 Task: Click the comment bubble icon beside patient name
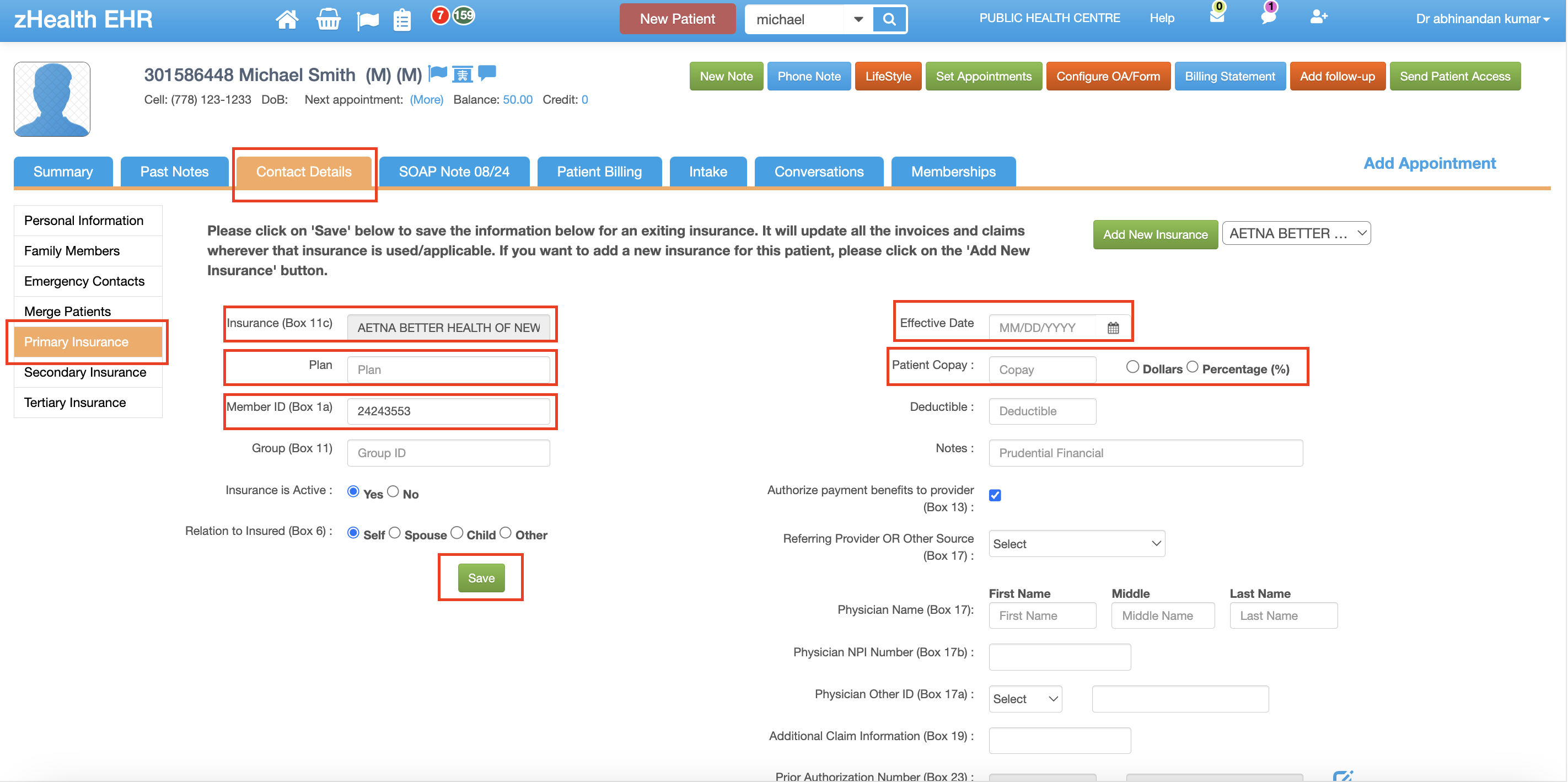coord(487,73)
